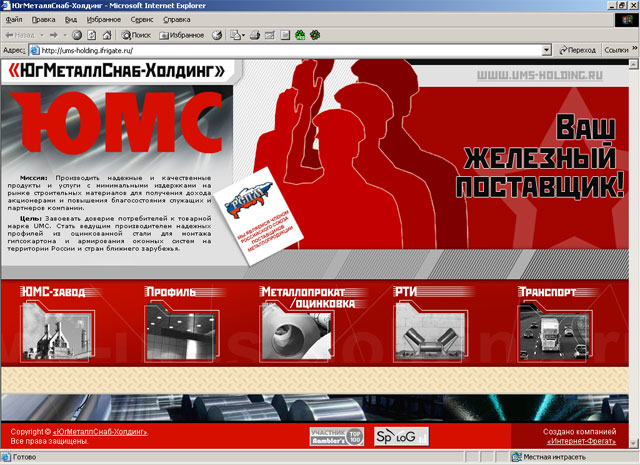Open the forward history dropdown arrow
Image resolution: width=640 pixels, height=465 pixels.
tap(65, 36)
